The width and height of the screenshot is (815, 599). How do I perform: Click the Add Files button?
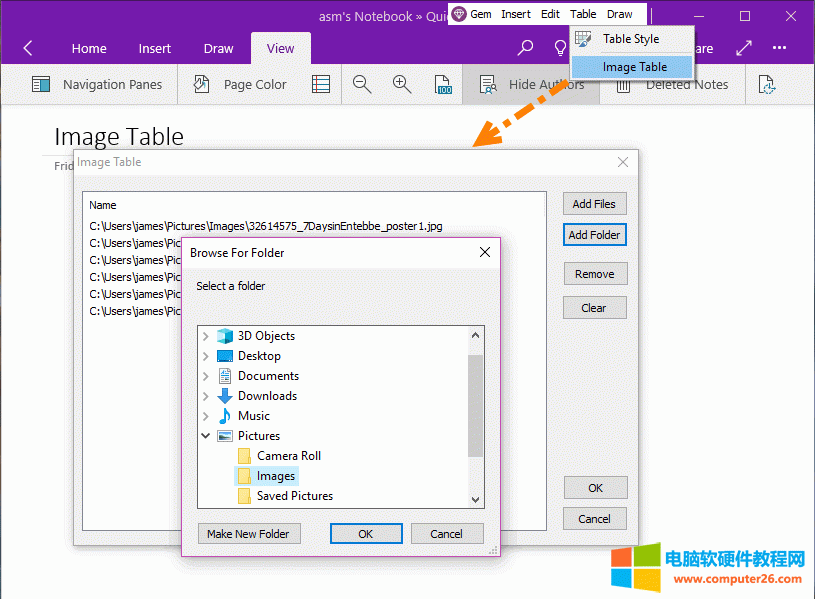(x=594, y=204)
